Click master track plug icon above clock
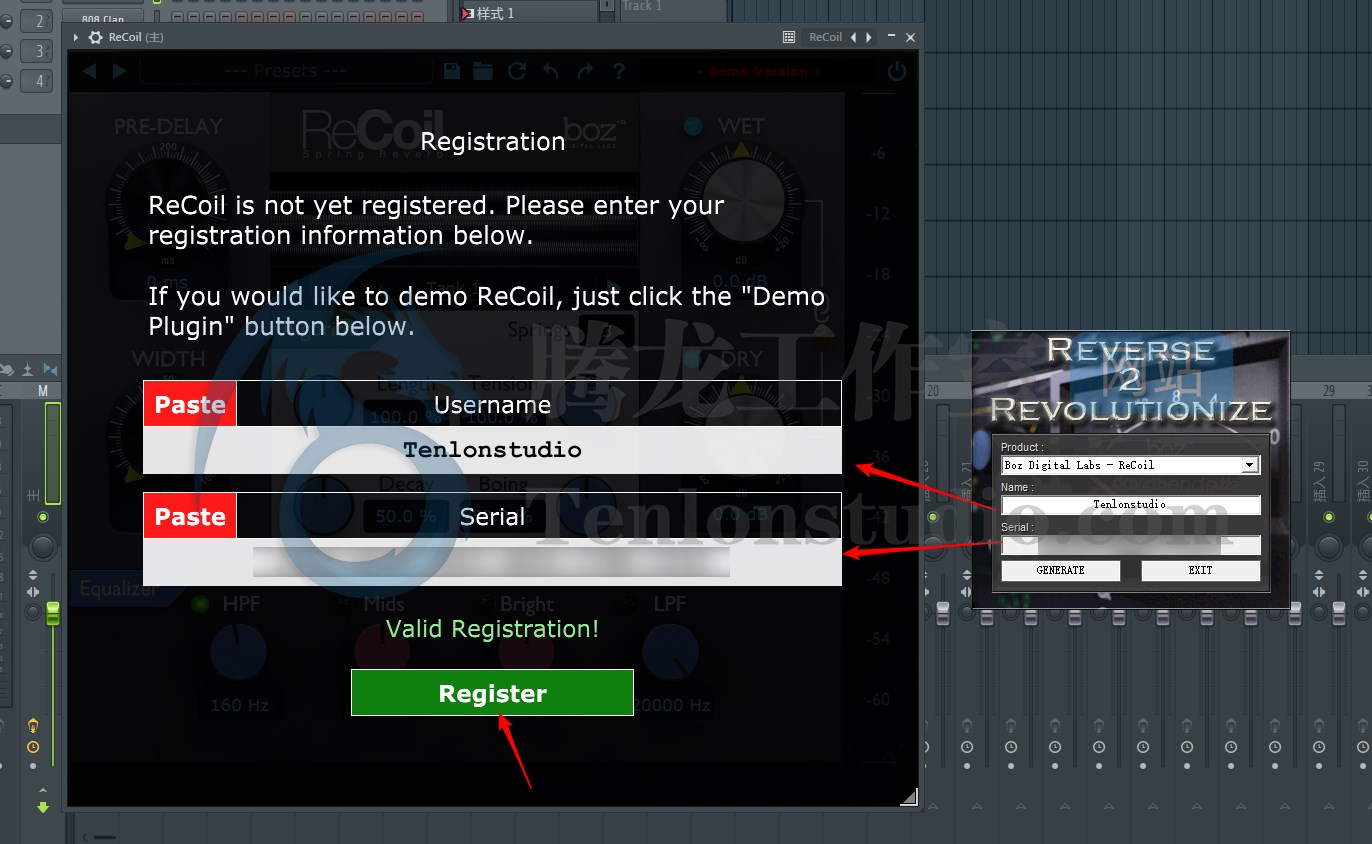The width and height of the screenshot is (1372, 844). click(x=33, y=726)
